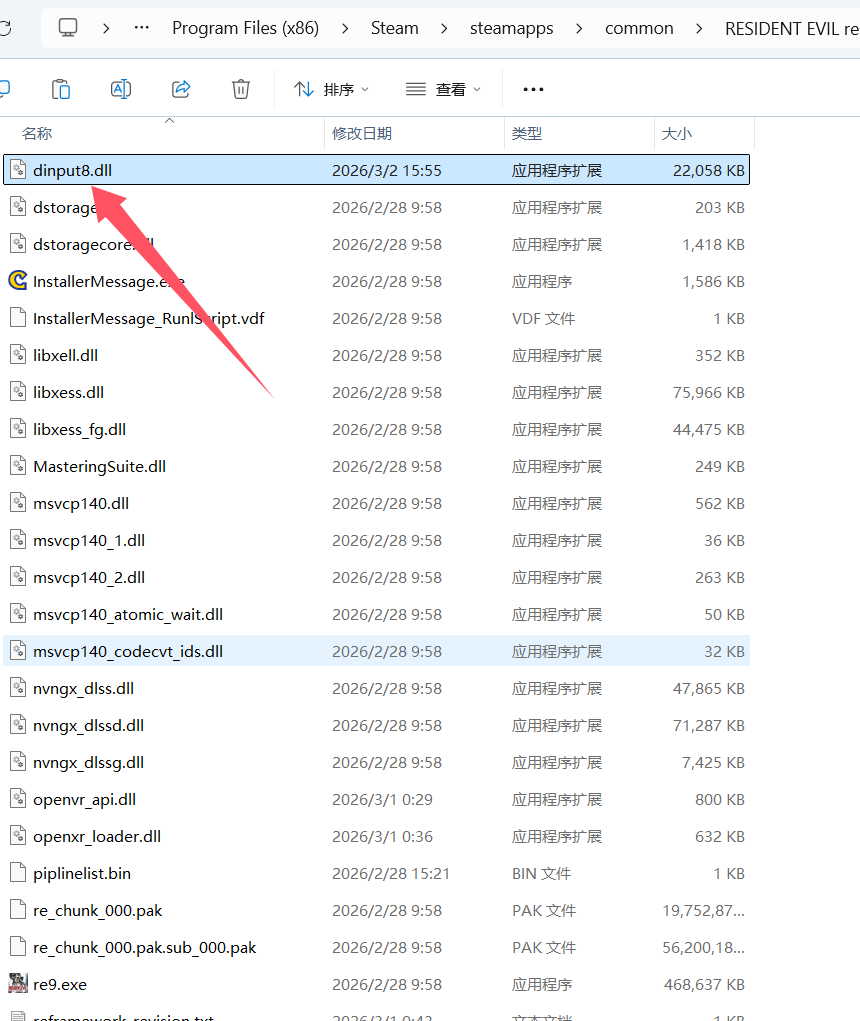The height and width of the screenshot is (1021, 860).
Task: Expand the breadcrumb ellipsis for hidden folders
Action: (142, 28)
